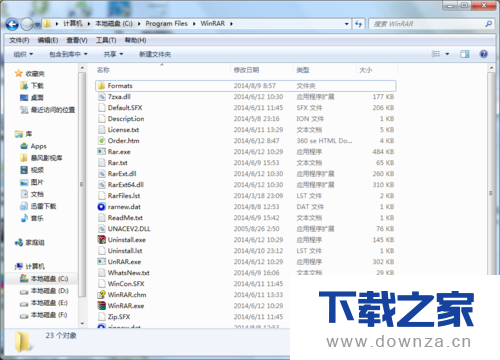The width and height of the screenshot is (500, 360).
Task: Select the Formats folder icon
Action: click(102, 86)
